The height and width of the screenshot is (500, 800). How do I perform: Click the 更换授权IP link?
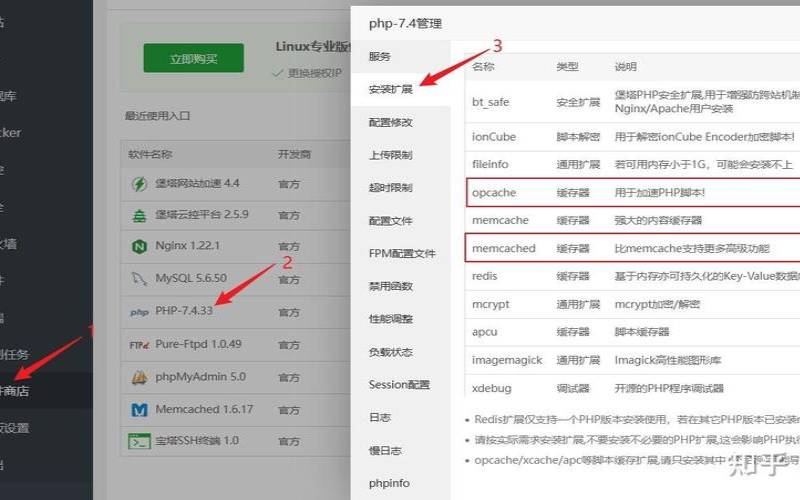pyautogui.click(x=314, y=73)
